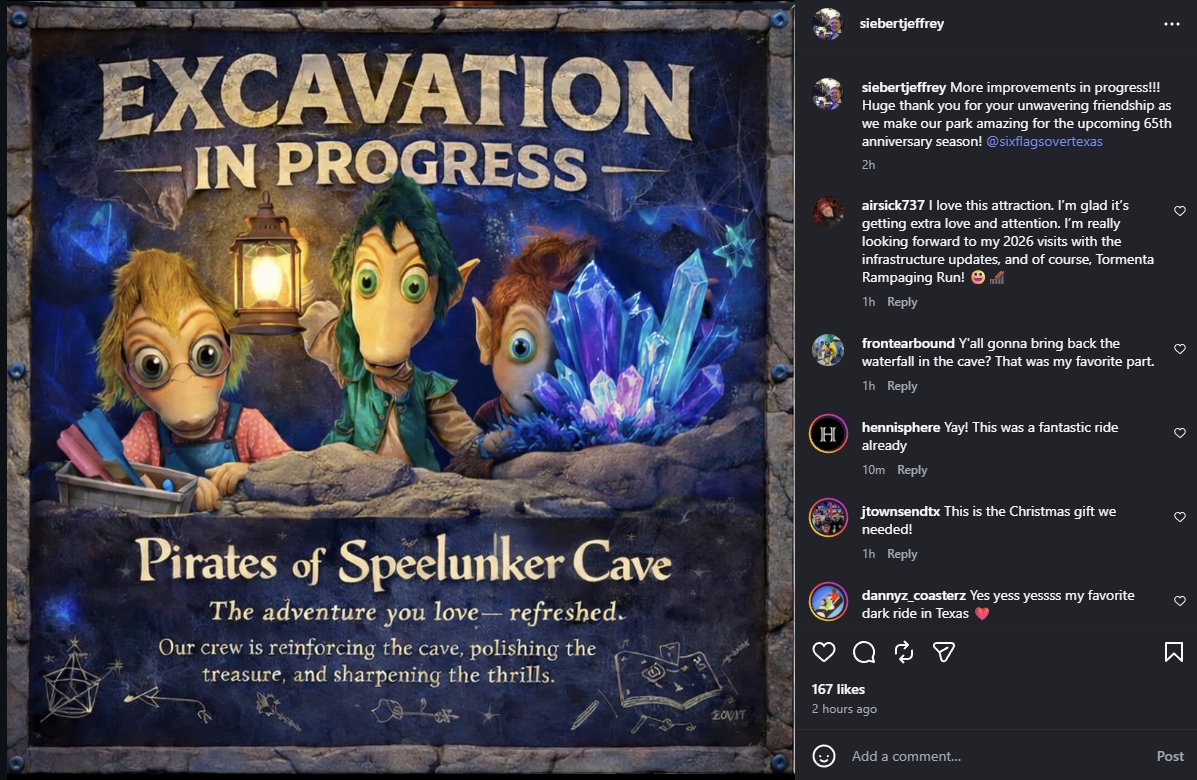Like hennisphere's comment
This screenshot has width=1197, height=780.
[x=1179, y=433]
